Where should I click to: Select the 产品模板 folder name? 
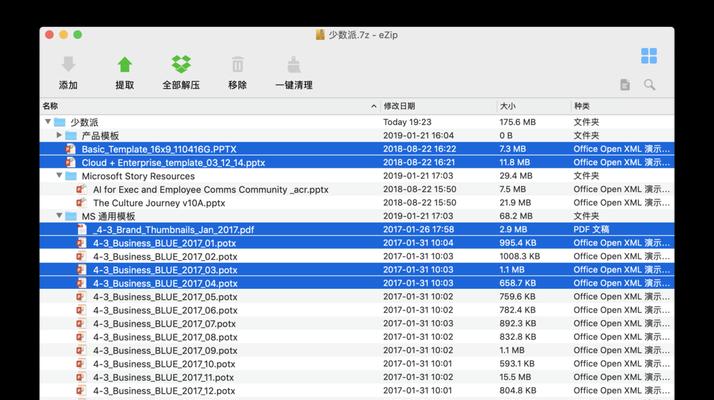pyautogui.click(x=100, y=135)
